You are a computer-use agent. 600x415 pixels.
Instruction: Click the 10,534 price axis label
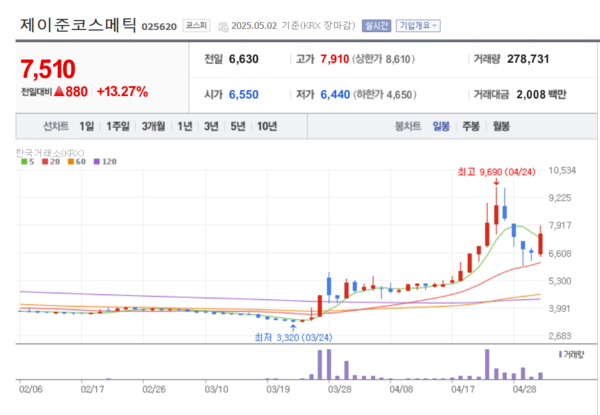562,171
